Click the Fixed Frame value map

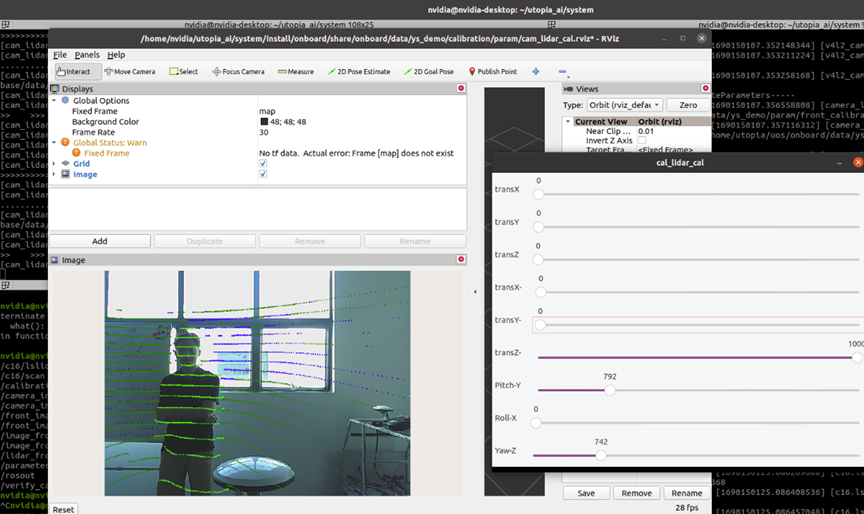coord(267,111)
